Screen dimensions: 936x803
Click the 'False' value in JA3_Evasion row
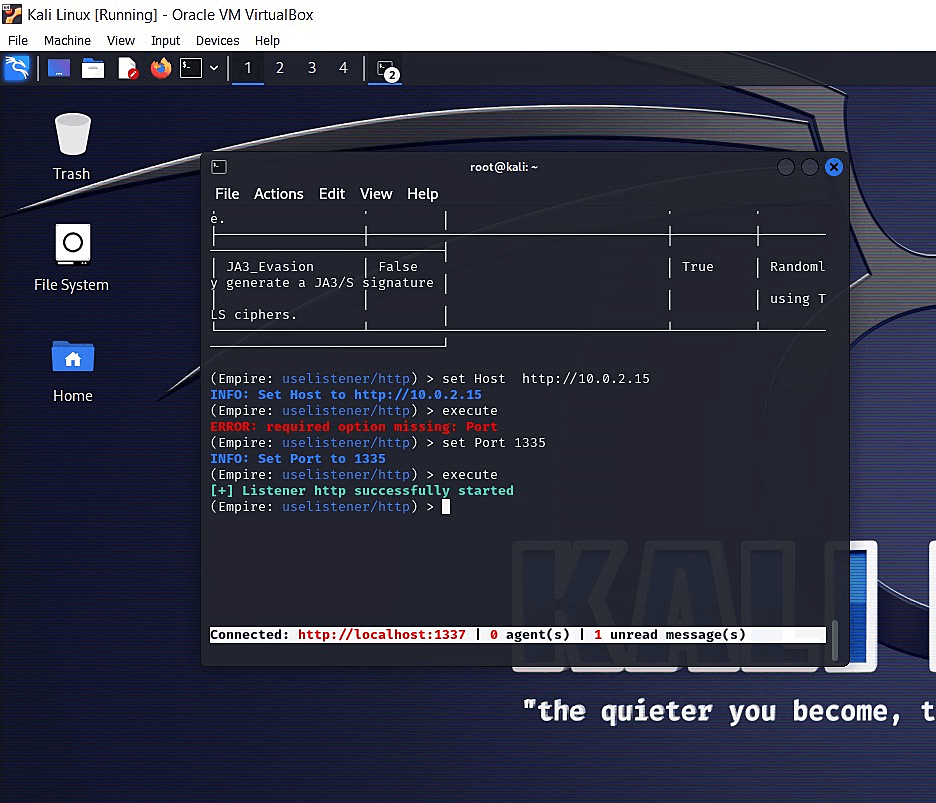tap(398, 267)
